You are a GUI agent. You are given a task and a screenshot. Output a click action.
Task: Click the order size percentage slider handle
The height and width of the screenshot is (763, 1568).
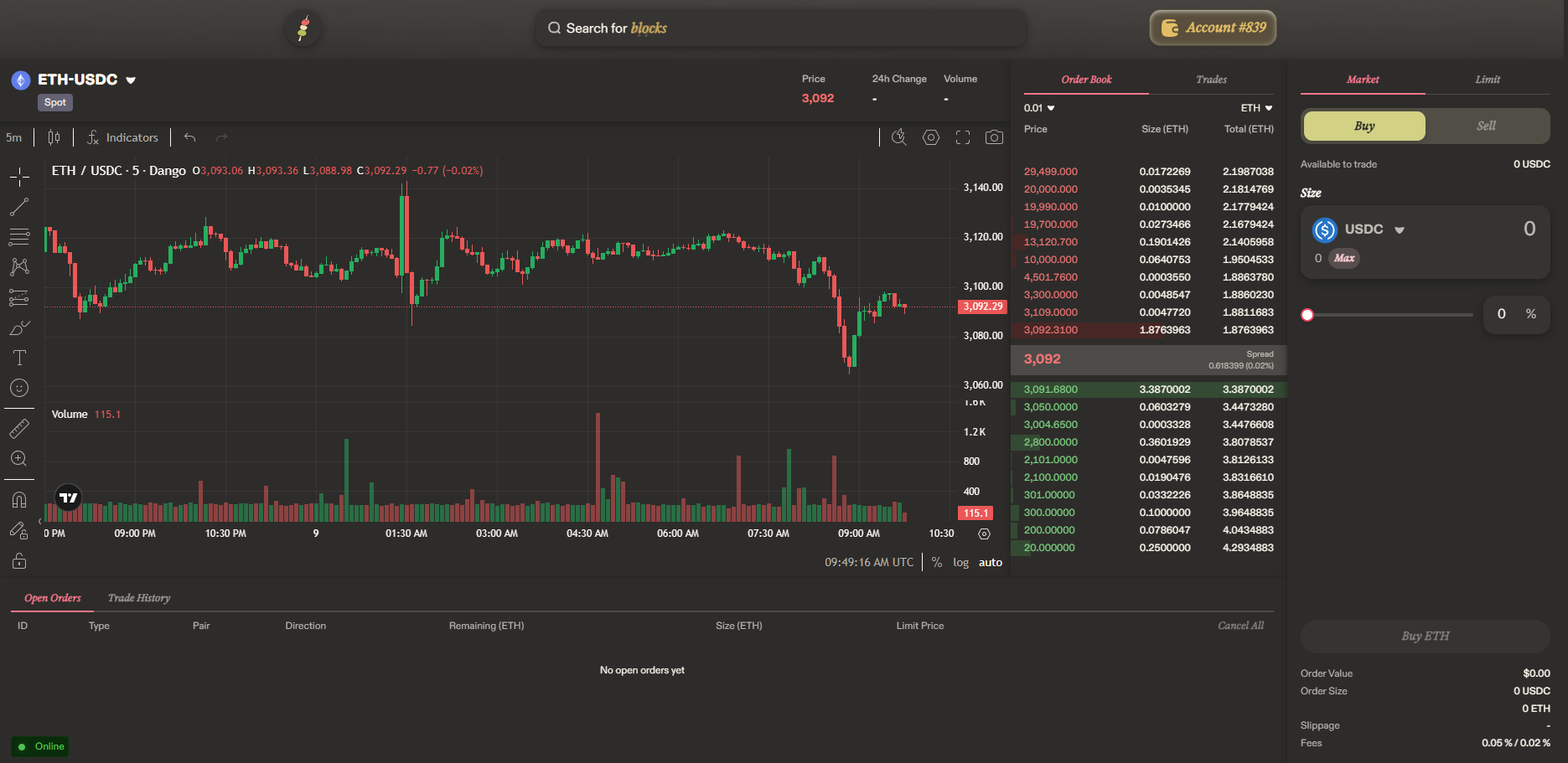pos(1307,315)
